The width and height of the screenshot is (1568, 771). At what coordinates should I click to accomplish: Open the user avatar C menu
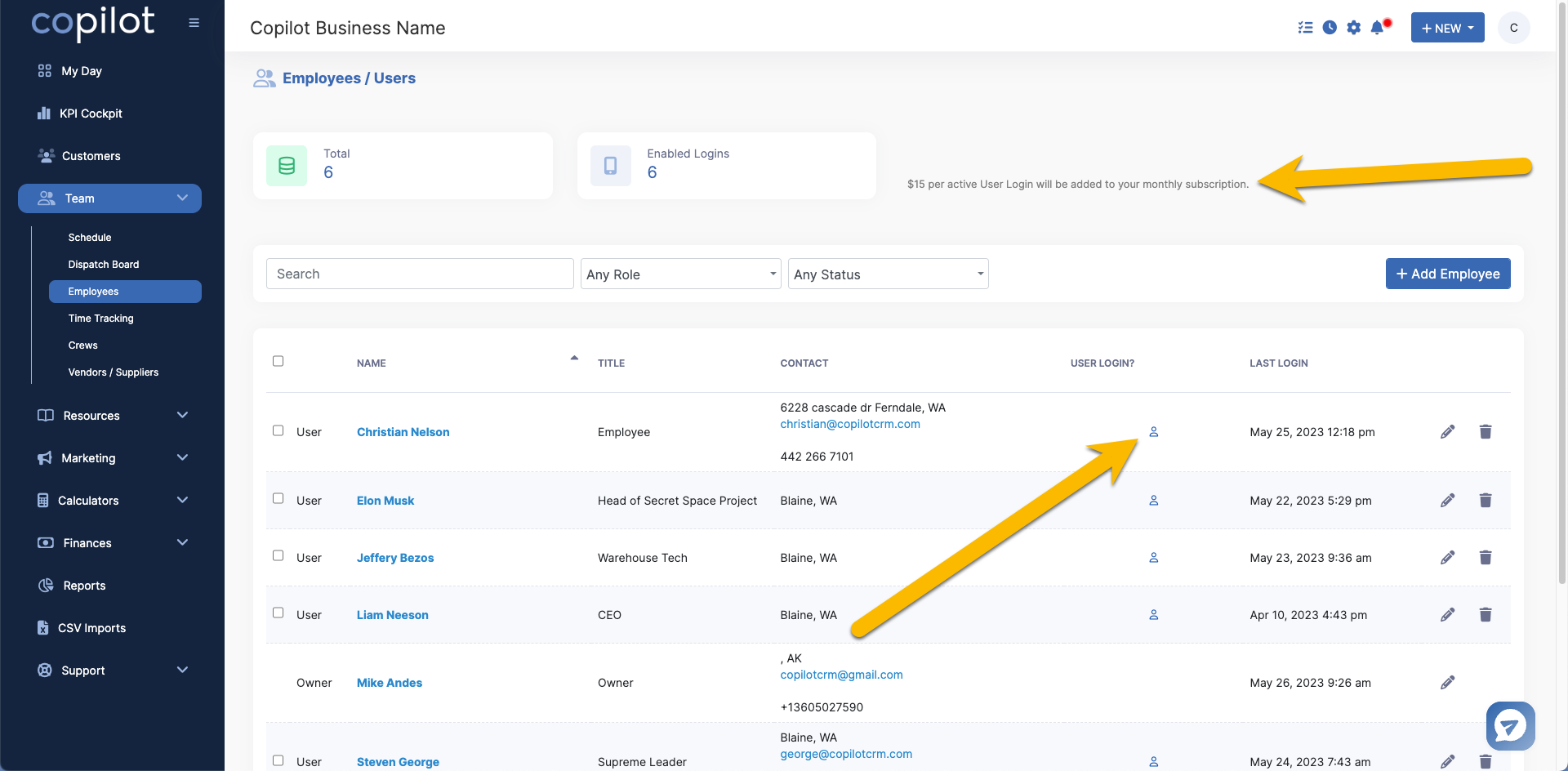point(1513,28)
